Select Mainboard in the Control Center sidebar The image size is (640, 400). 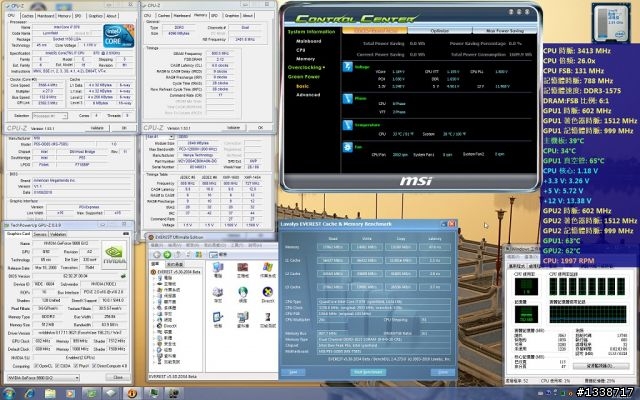tap(309, 41)
